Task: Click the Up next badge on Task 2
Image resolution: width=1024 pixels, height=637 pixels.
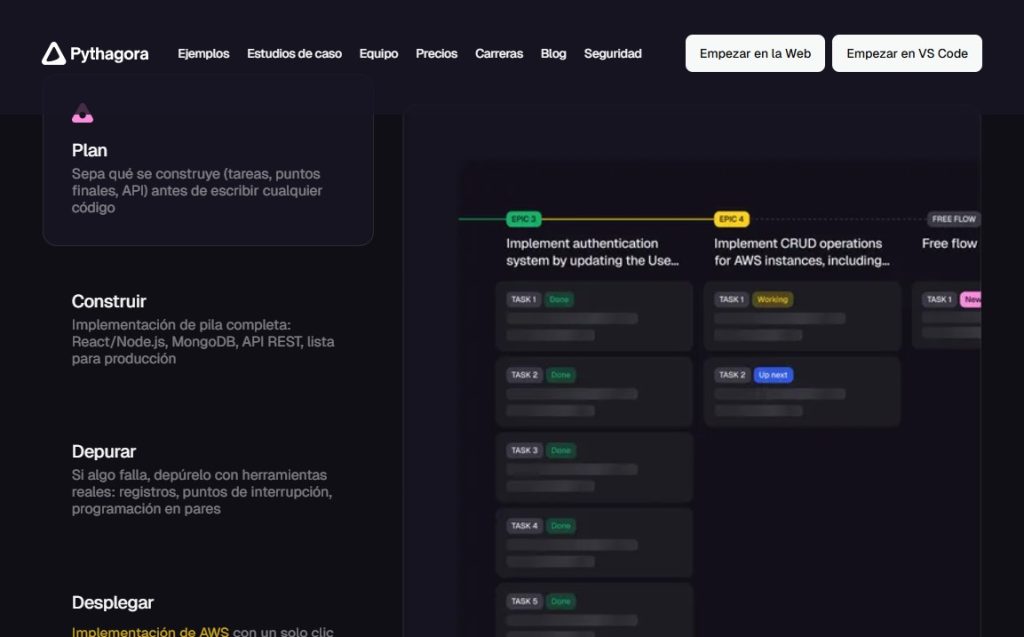Action: click(x=773, y=375)
